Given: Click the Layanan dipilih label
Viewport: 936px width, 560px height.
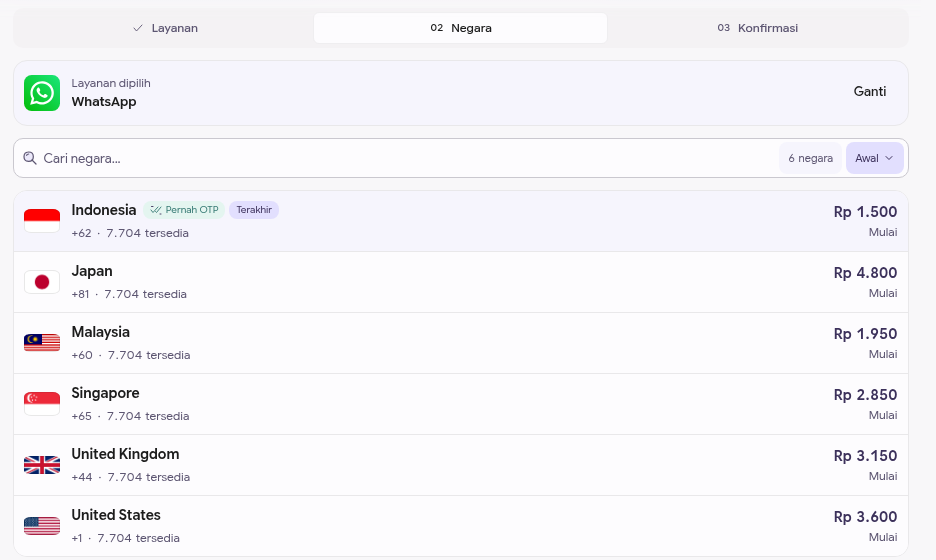Looking at the screenshot, I should (x=111, y=83).
